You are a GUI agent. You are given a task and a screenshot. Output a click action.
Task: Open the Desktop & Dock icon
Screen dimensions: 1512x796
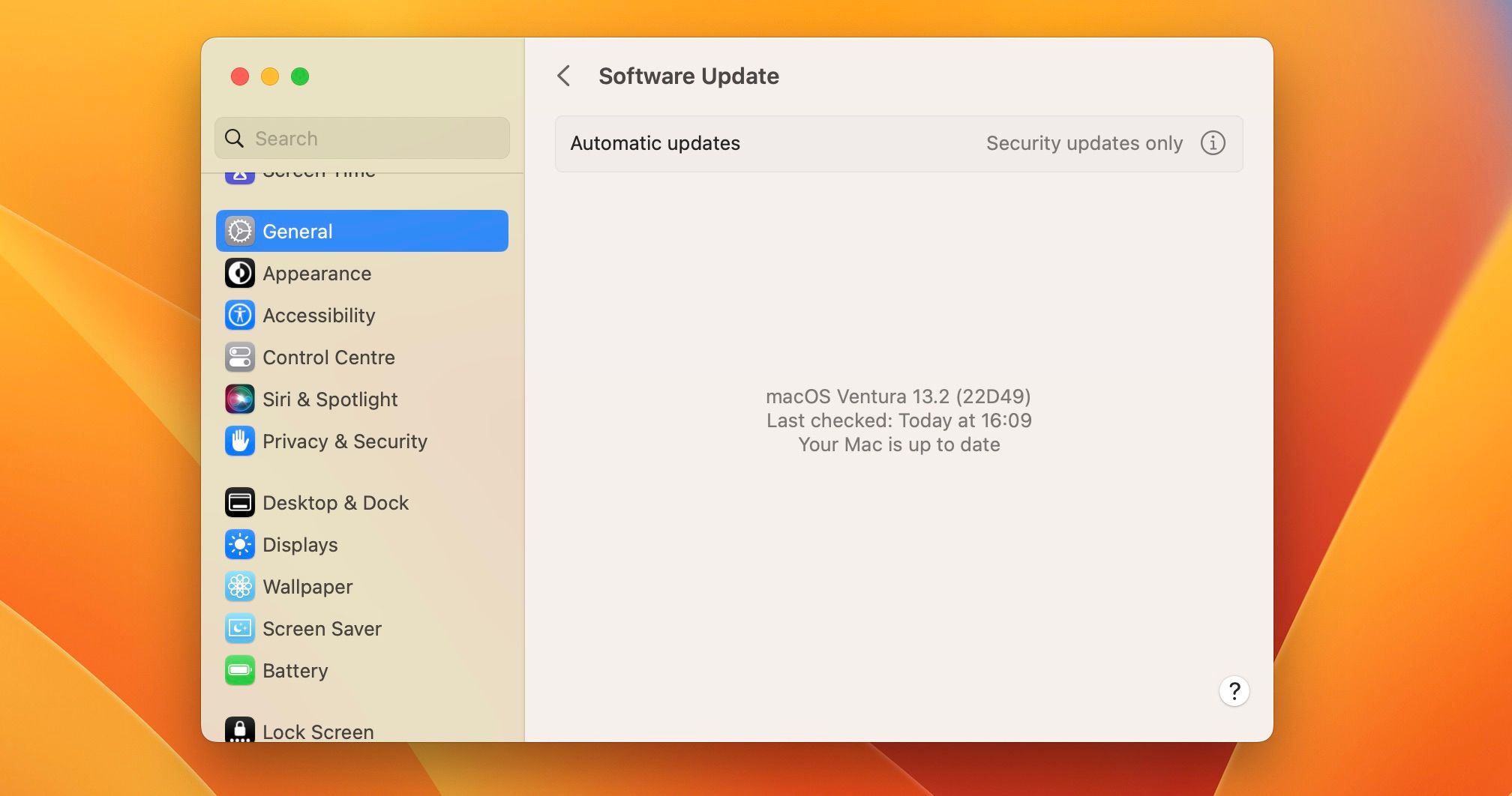coord(240,503)
